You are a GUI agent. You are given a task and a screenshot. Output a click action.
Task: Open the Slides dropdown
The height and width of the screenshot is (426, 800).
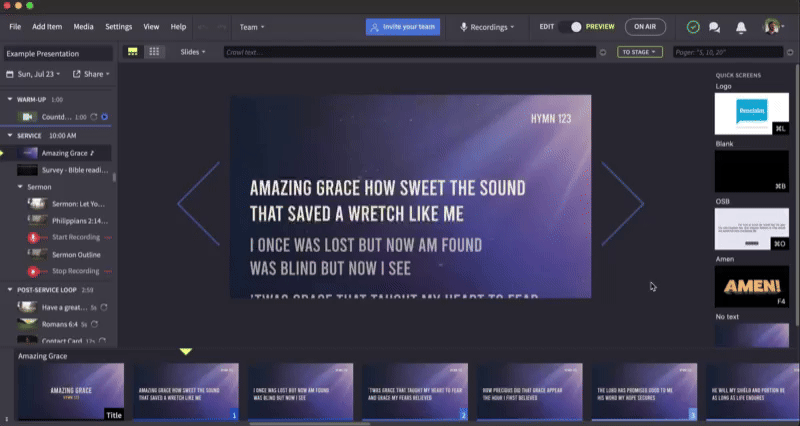pos(193,52)
